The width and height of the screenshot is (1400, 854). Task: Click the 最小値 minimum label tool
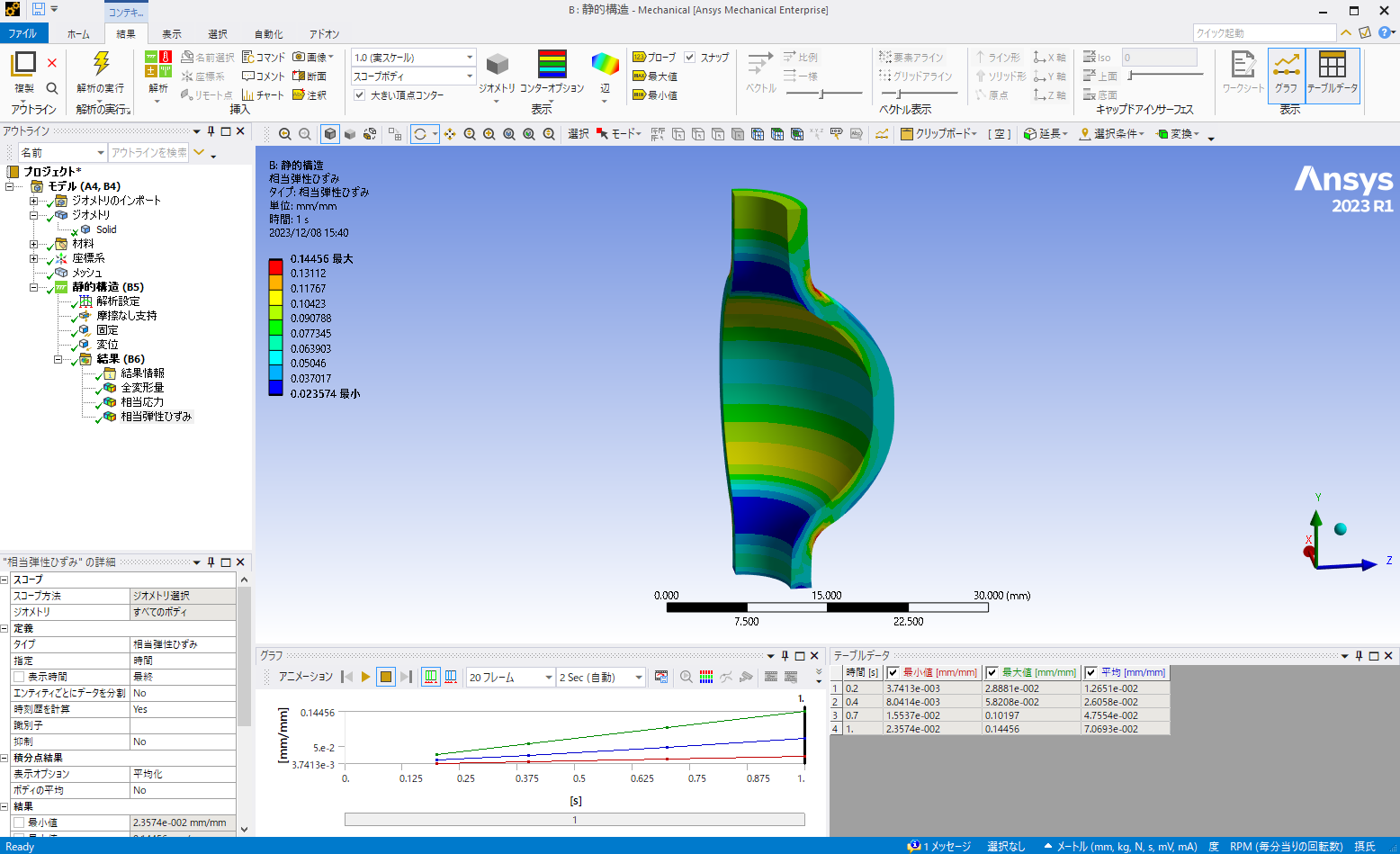[x=654, y=95]
